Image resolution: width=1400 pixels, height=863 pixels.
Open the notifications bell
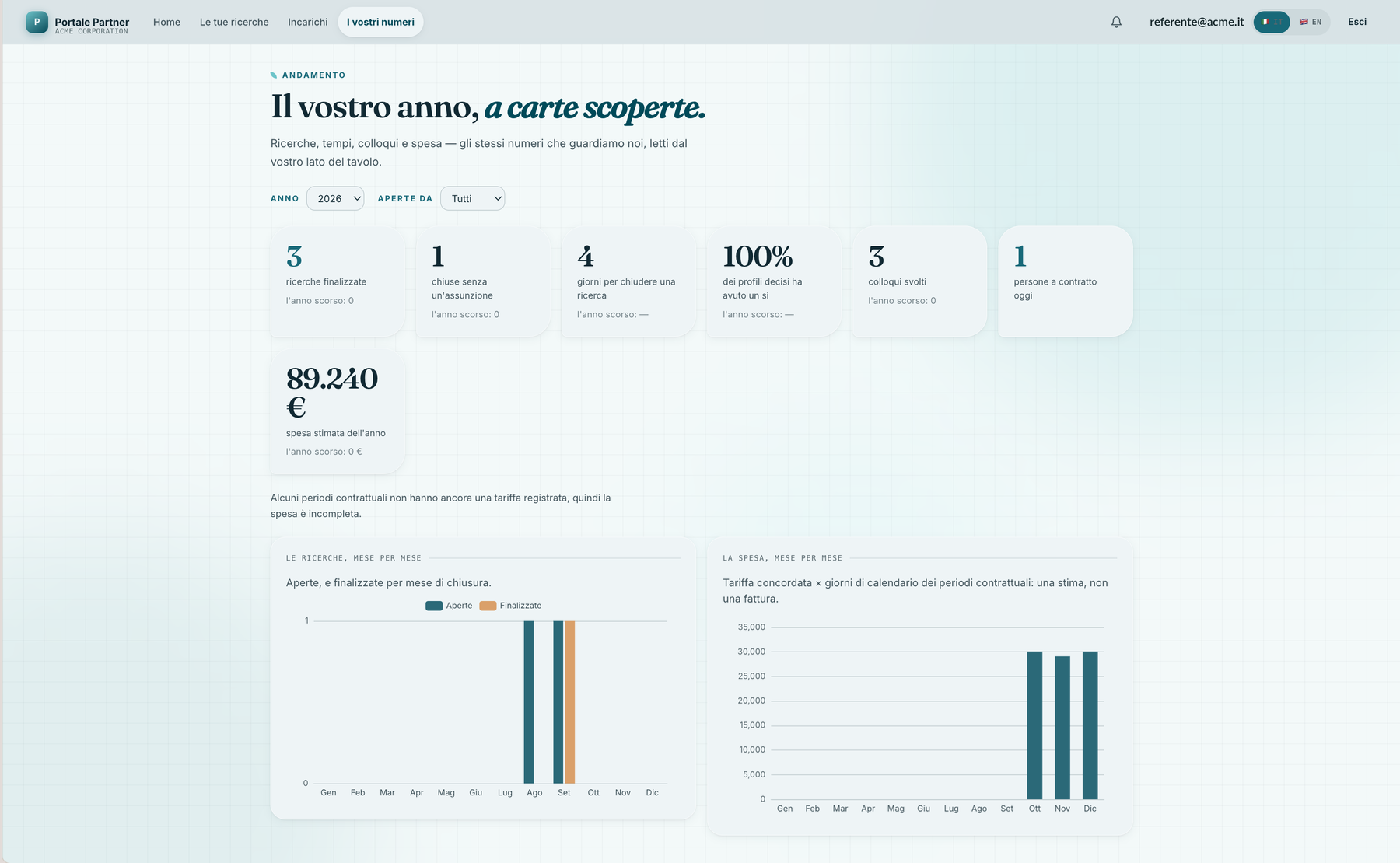pyautogui.click(x=1116, y=22)
